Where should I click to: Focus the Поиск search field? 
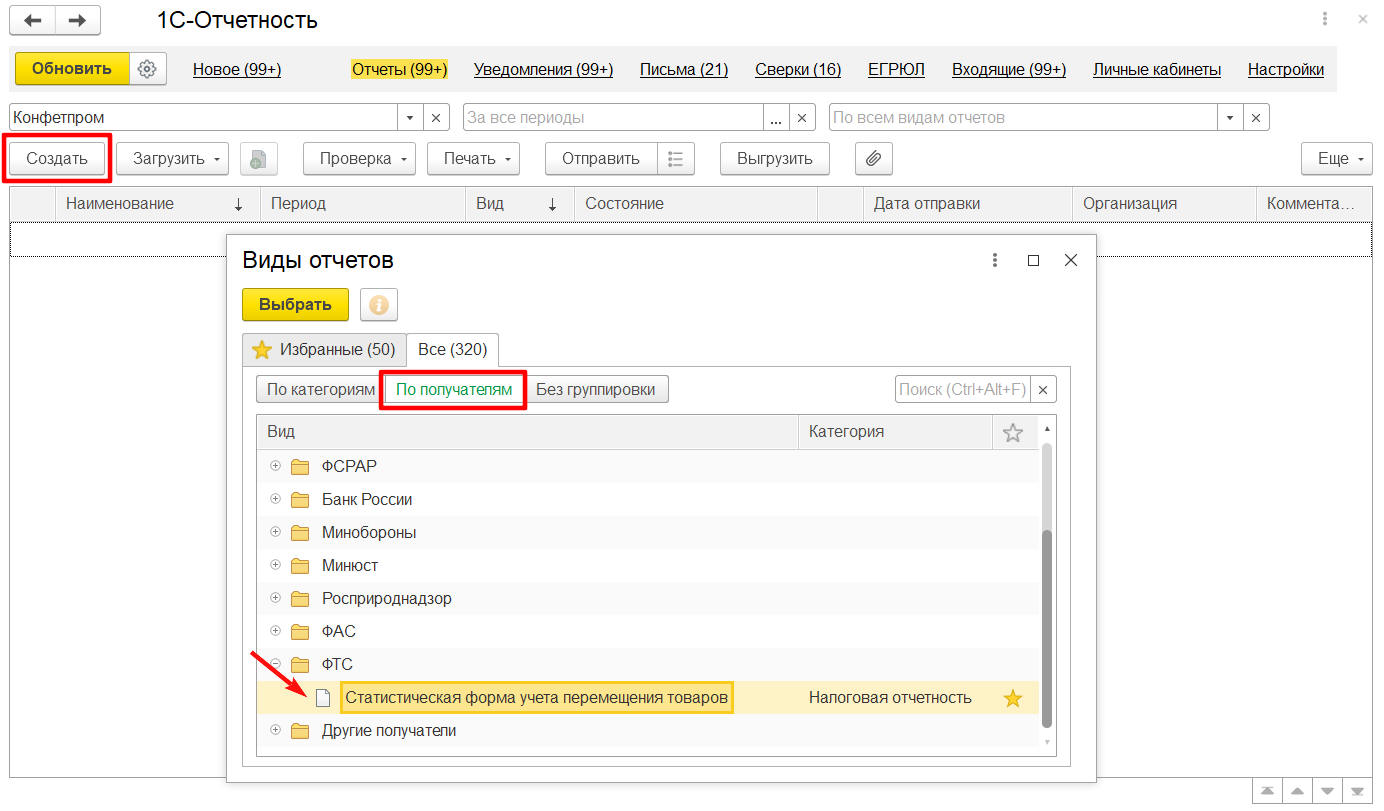tap(962, 389)
